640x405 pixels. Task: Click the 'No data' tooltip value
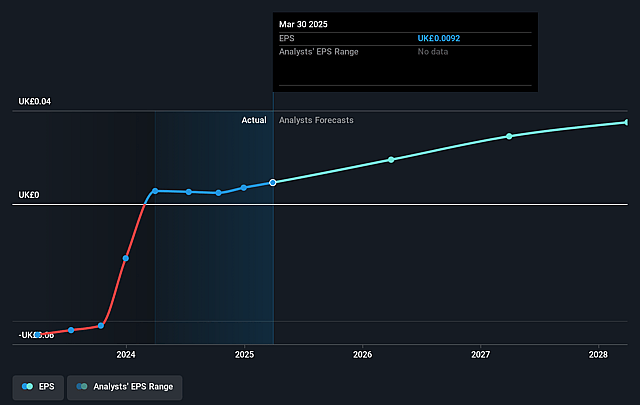(x=433, y=51)
